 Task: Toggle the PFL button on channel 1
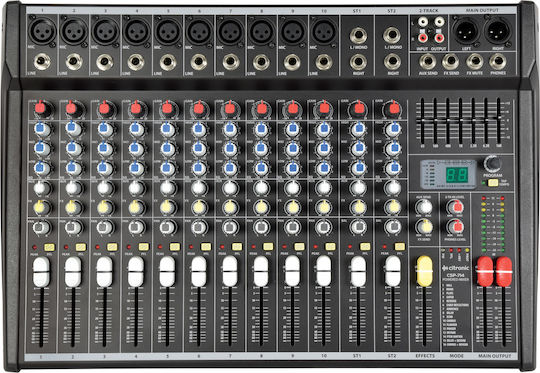click(49, 247)
